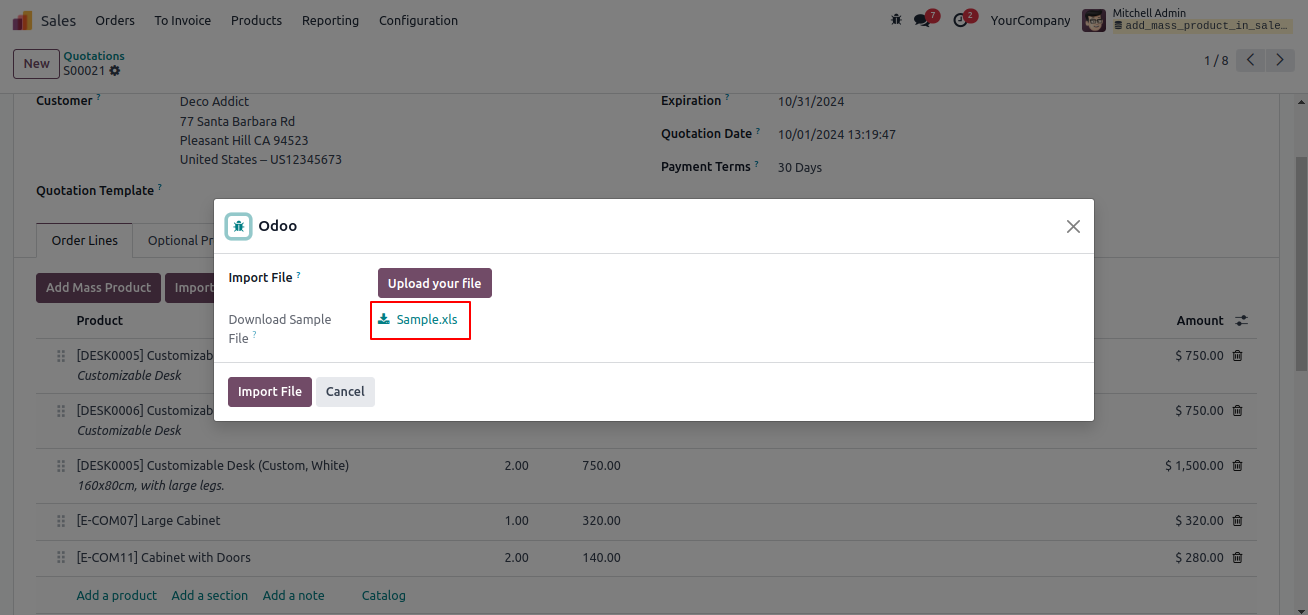1308x615 pixels.
Task: Open the Configuration menu
Action: 418,20
